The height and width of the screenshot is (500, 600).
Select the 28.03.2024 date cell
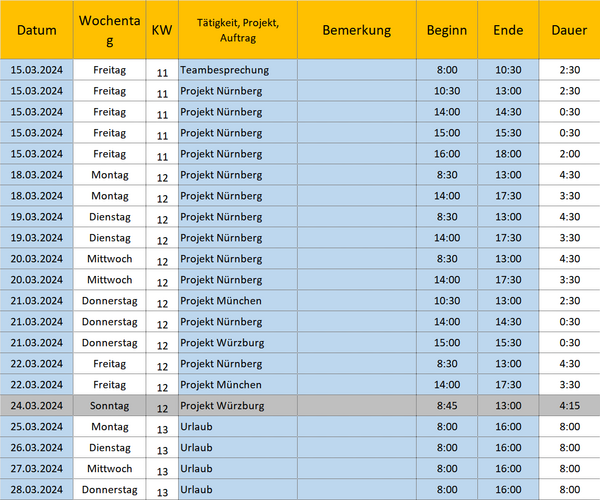click(37, 489)
